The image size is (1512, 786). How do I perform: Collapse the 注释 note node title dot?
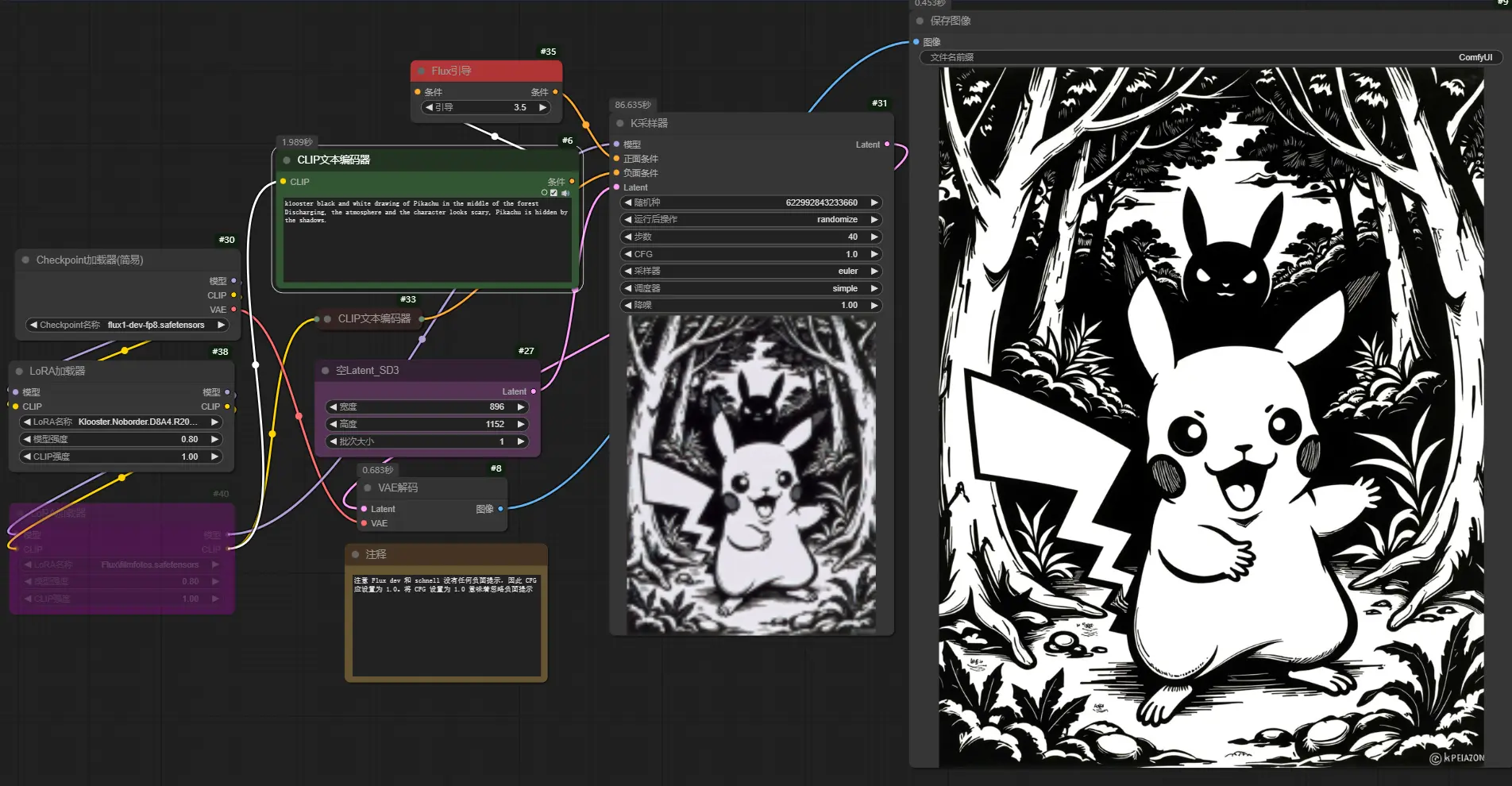(x=355, y=554)
